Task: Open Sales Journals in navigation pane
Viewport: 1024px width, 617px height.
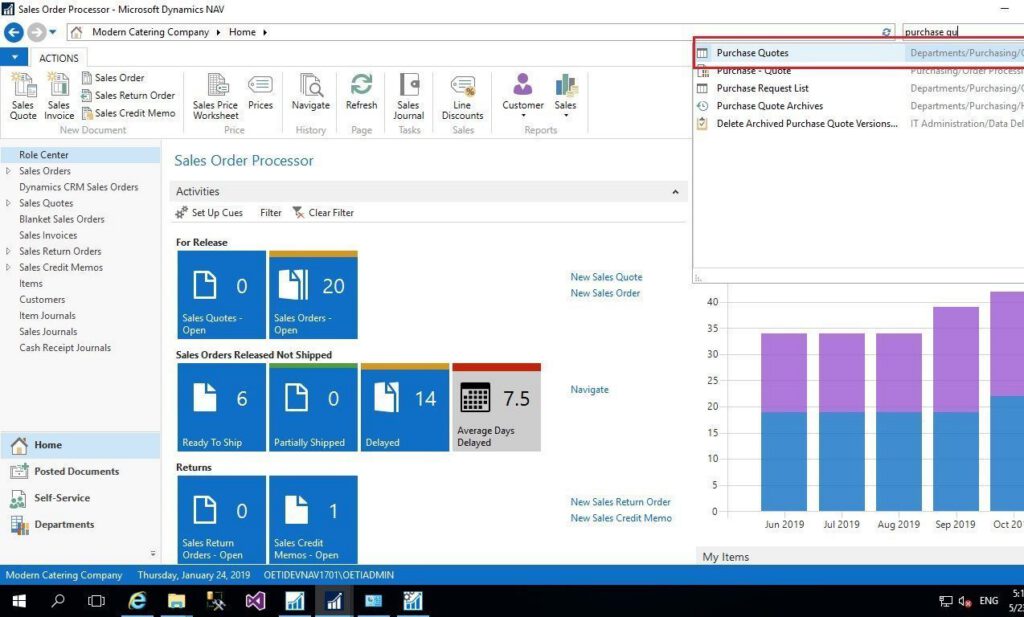Action: [48, 332]
